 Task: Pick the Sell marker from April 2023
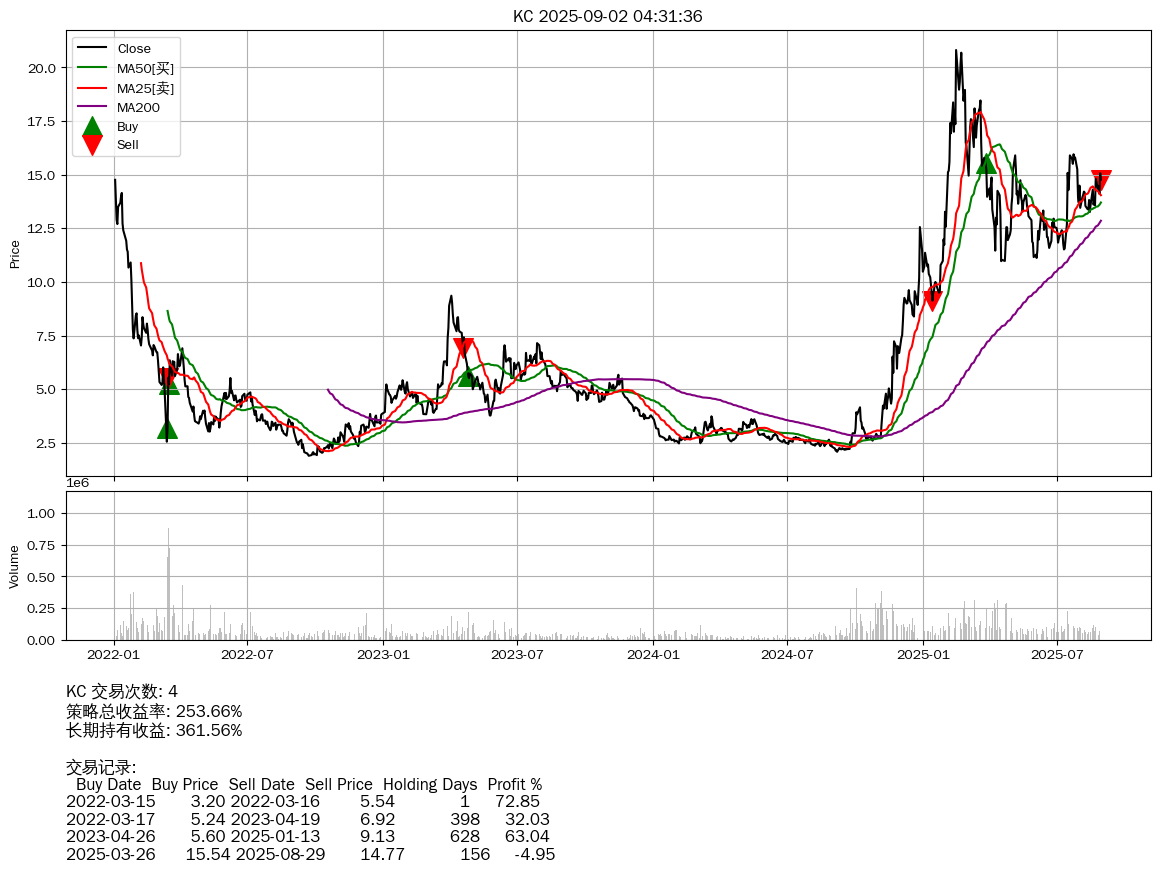(463, 347)
